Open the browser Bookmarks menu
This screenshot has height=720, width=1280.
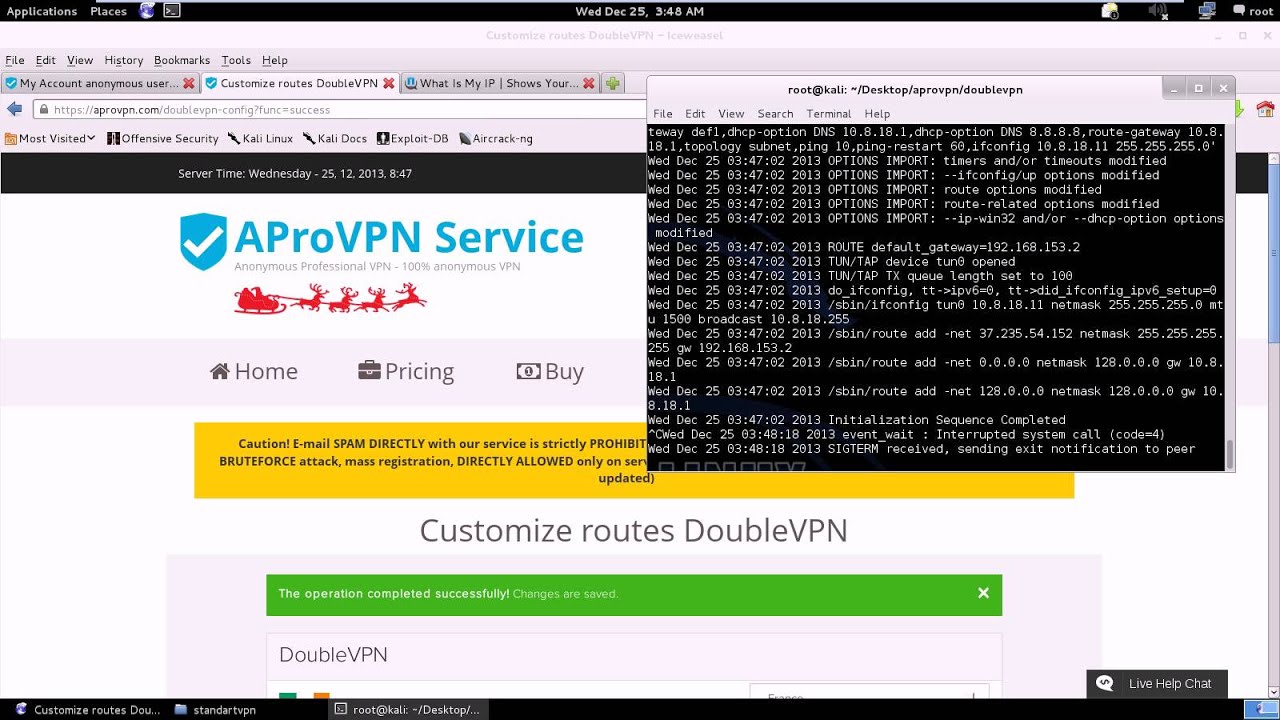tap(182, 60)
